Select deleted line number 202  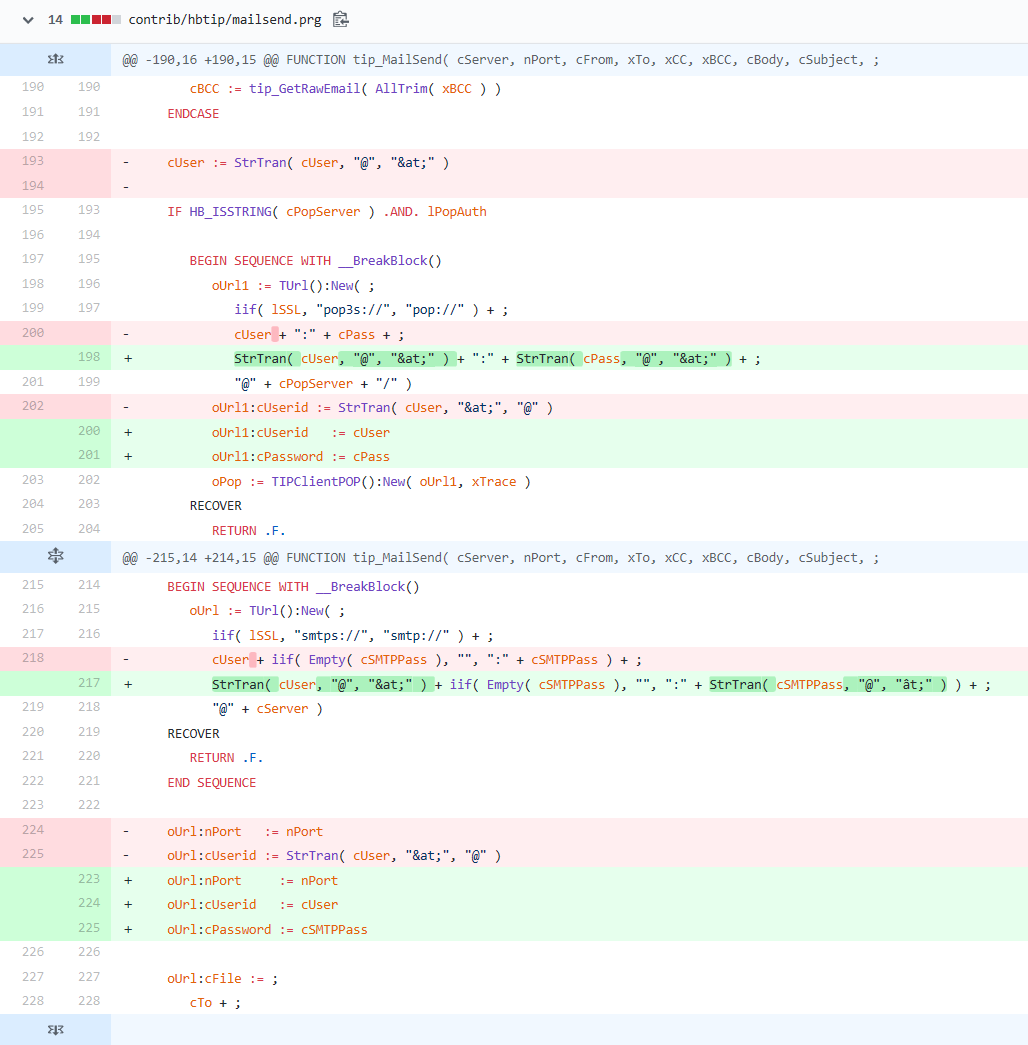click(x=32, y=408)
